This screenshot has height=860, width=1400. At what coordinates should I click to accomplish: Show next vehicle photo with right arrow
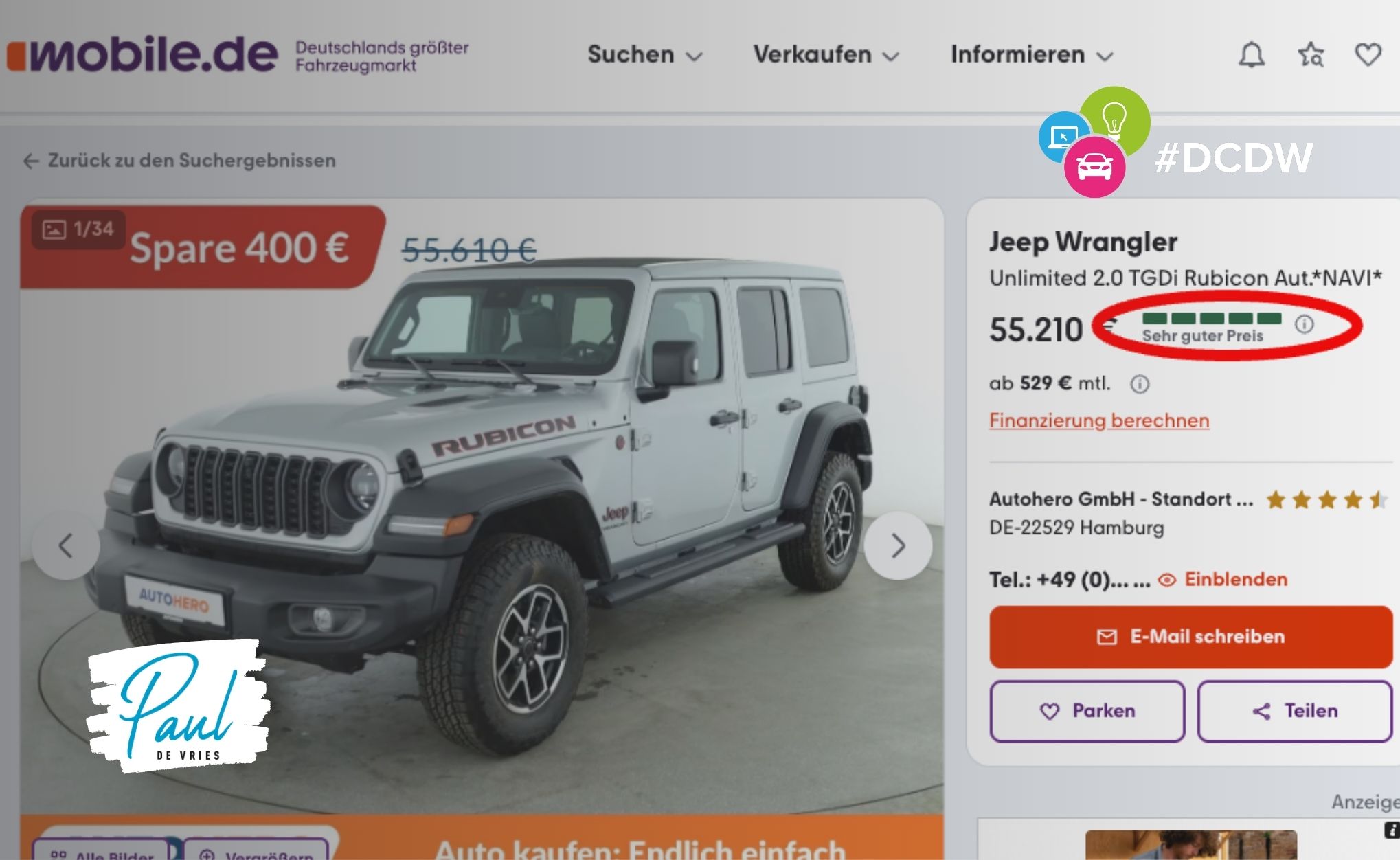(898, 546)
